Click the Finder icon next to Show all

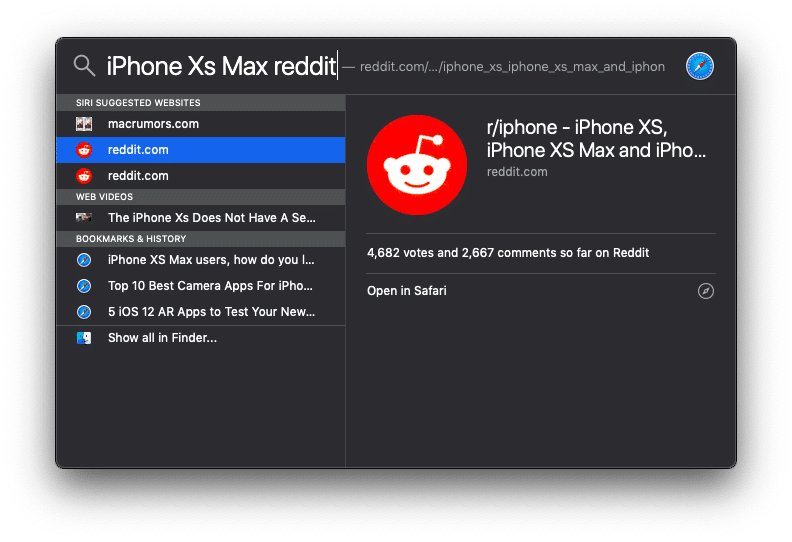click(84, 338)
